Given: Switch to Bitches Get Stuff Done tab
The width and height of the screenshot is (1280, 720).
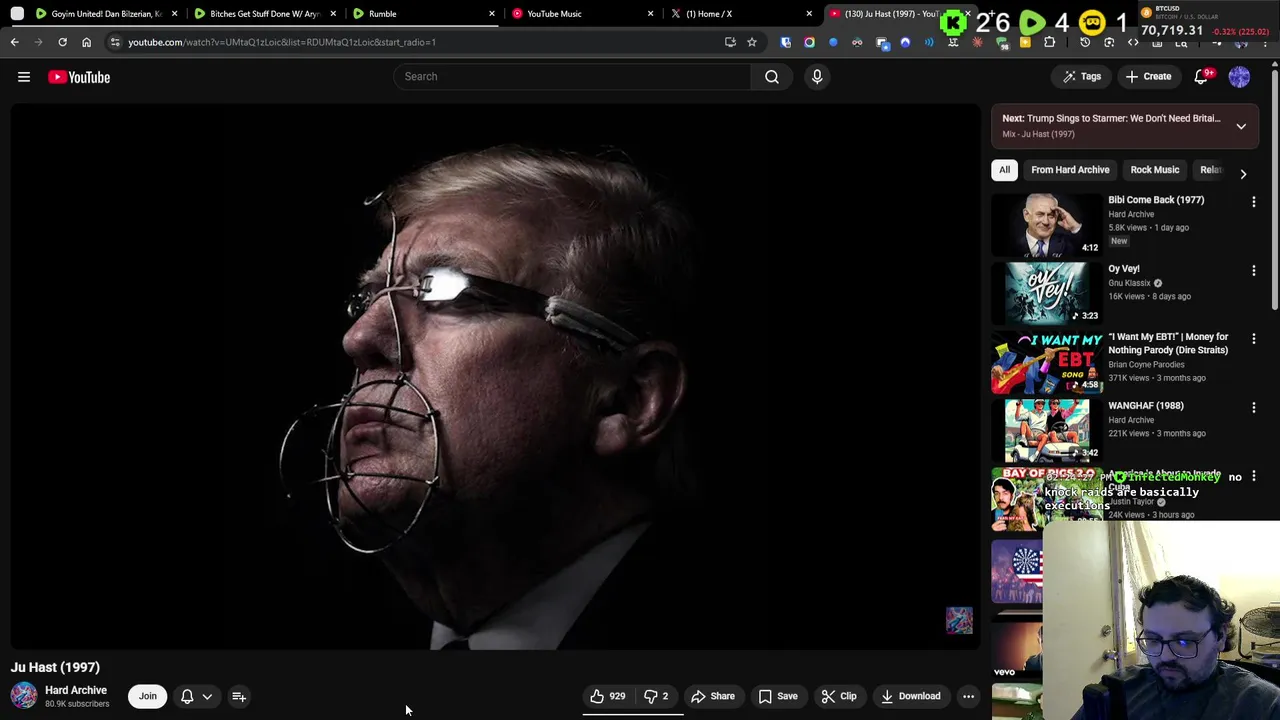Looking at the screenshot, I should (265, 14).
